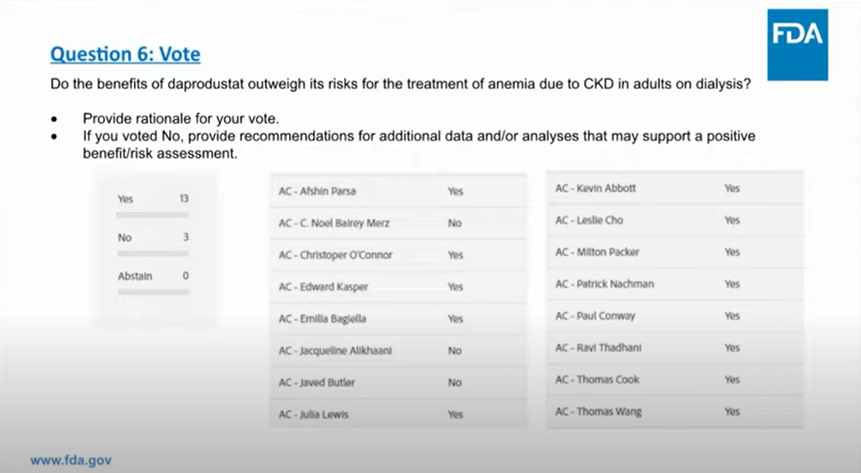Image resolution: width=861 pixels, height=473 pixels.
Task: Select the Abstain vote tally bar
Action: pyautogui.click(x=153, y=291)
